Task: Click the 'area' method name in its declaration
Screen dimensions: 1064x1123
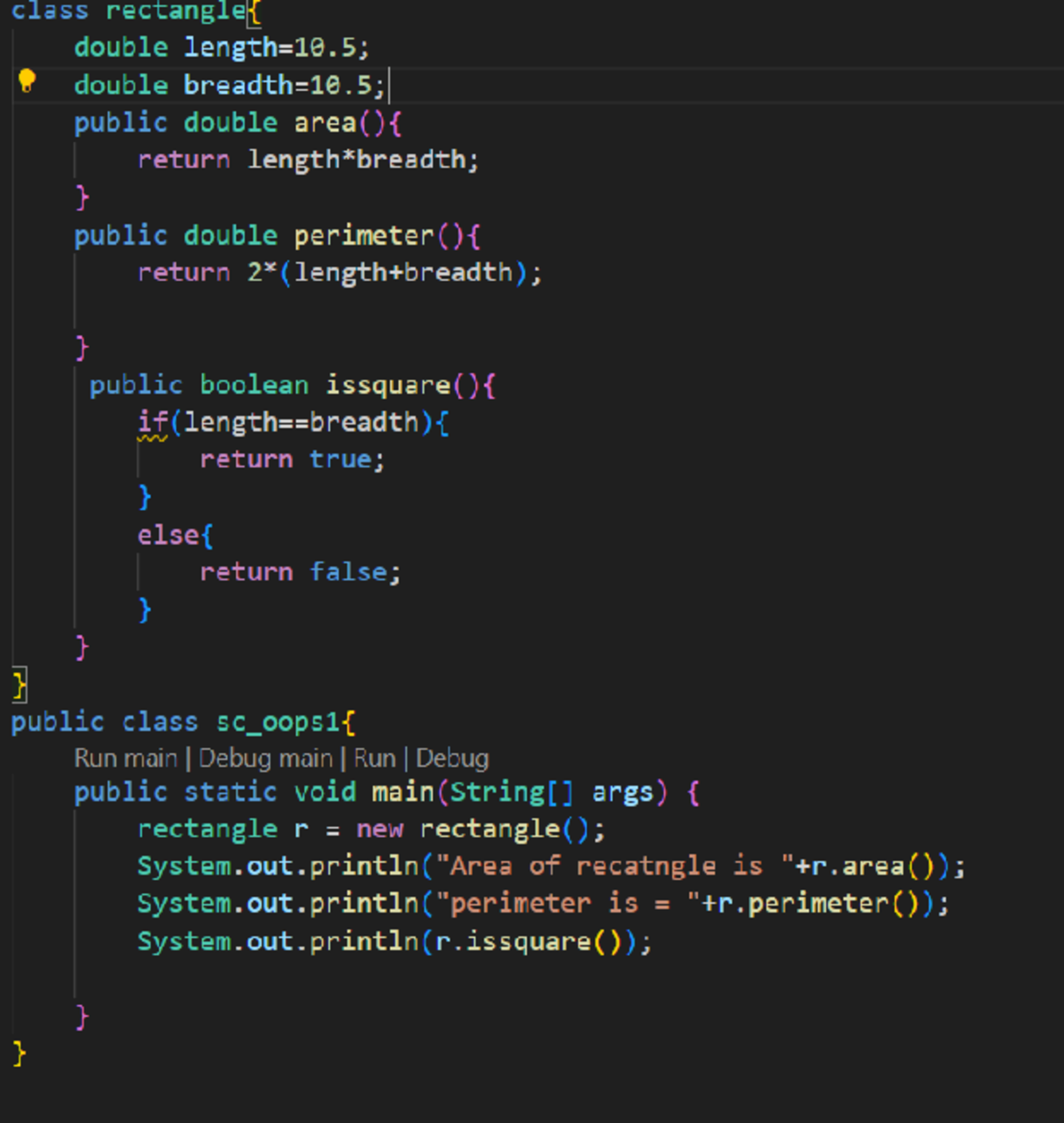Action: tap(325, 122)
